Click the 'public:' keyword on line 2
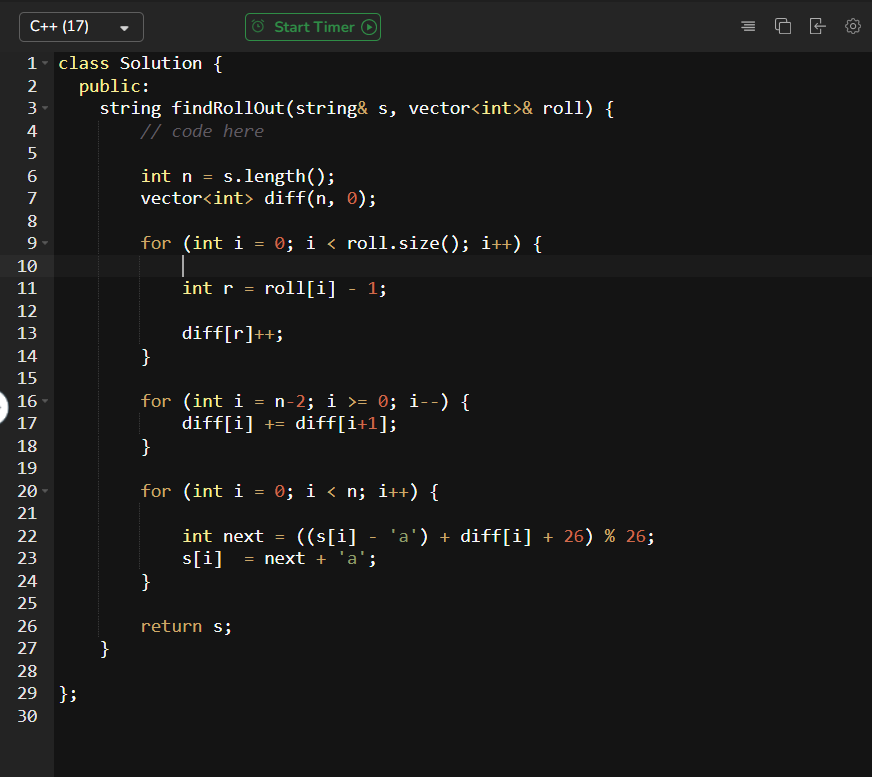Screen dimensions: 872x777 (x=114, y=86)
